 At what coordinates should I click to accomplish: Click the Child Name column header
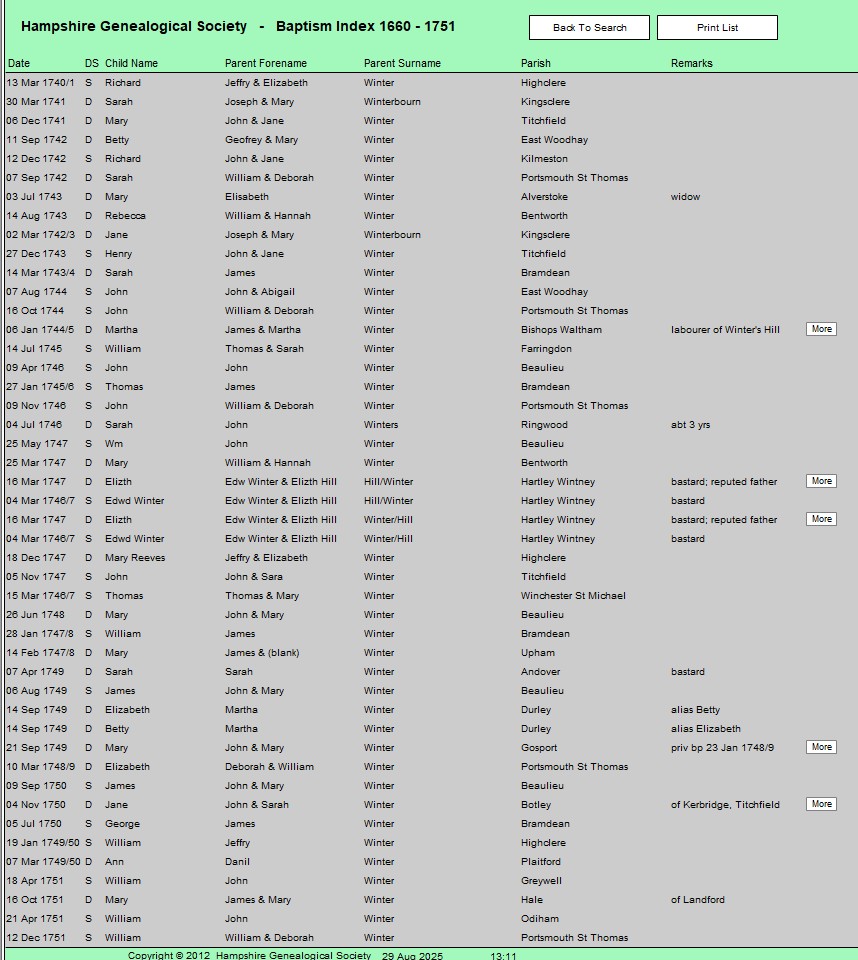pos(131,63)
